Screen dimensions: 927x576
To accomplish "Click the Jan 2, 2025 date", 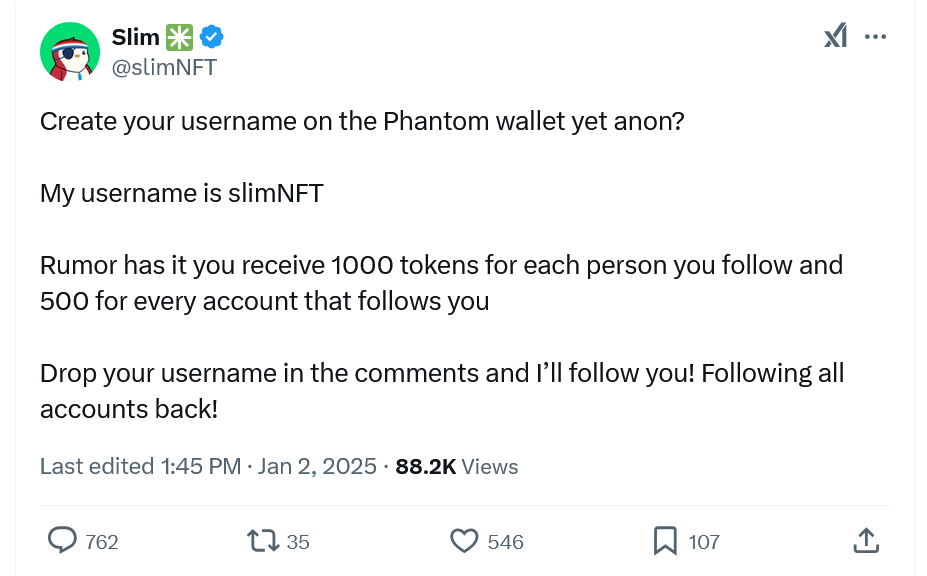I will (317, 466).
